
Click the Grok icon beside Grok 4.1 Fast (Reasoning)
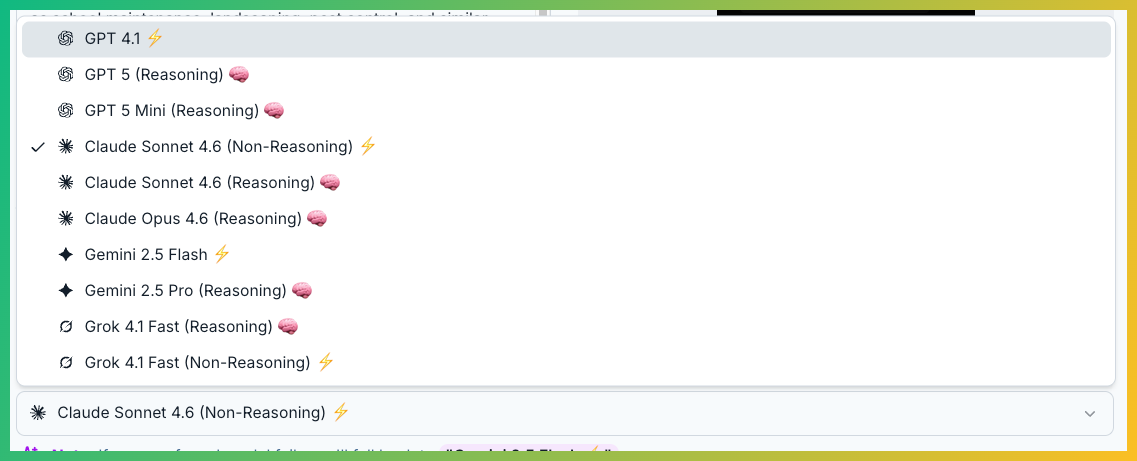coord(66,327)
